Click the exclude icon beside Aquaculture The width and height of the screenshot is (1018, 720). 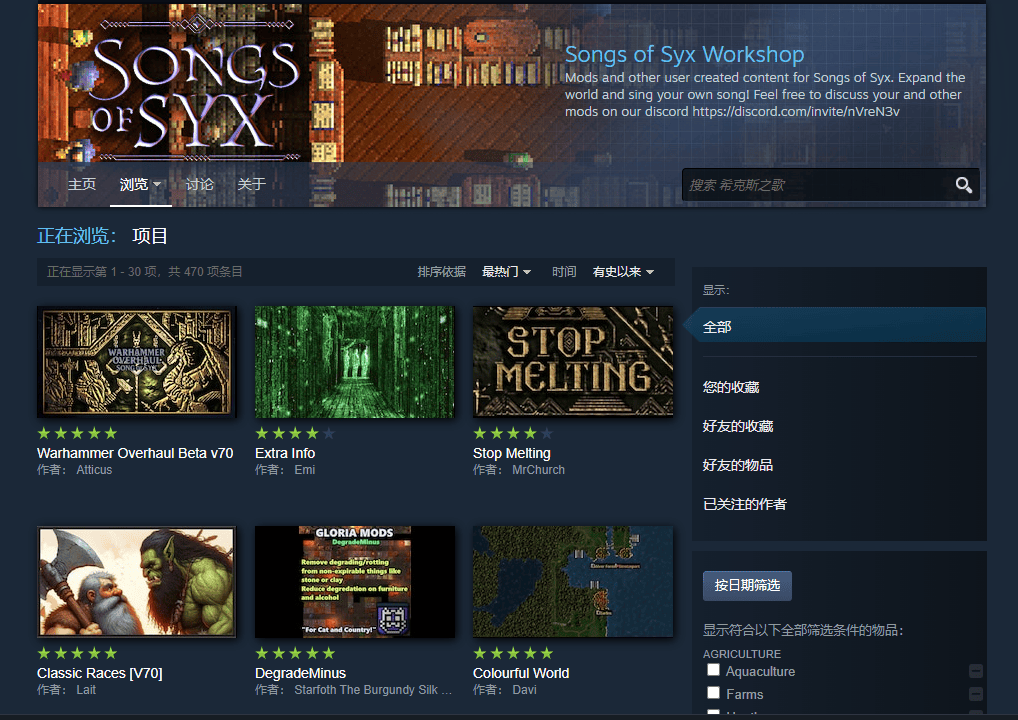pyautogui.click(x=976, y=672)
